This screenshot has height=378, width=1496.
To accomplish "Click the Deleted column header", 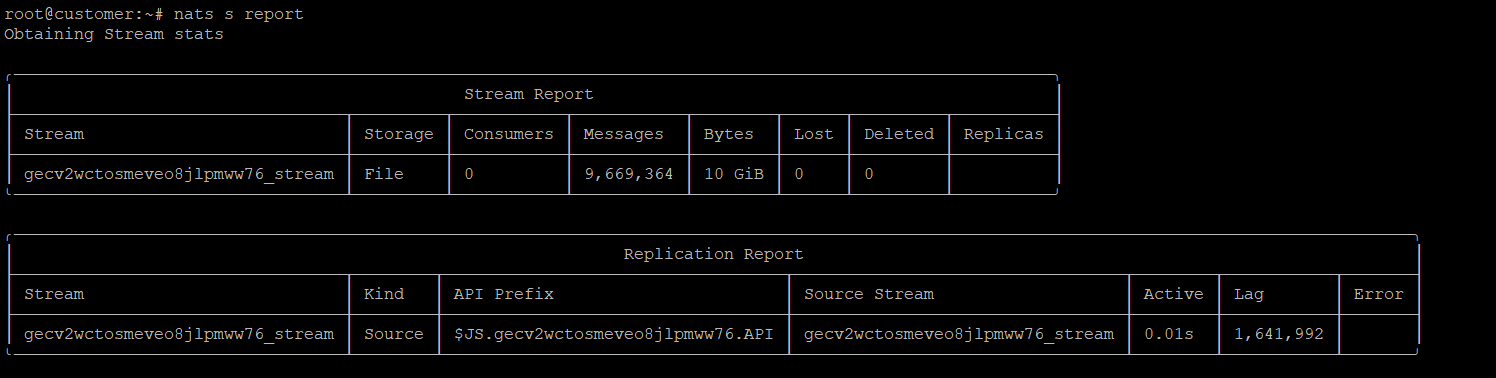I will click(899, 134).
